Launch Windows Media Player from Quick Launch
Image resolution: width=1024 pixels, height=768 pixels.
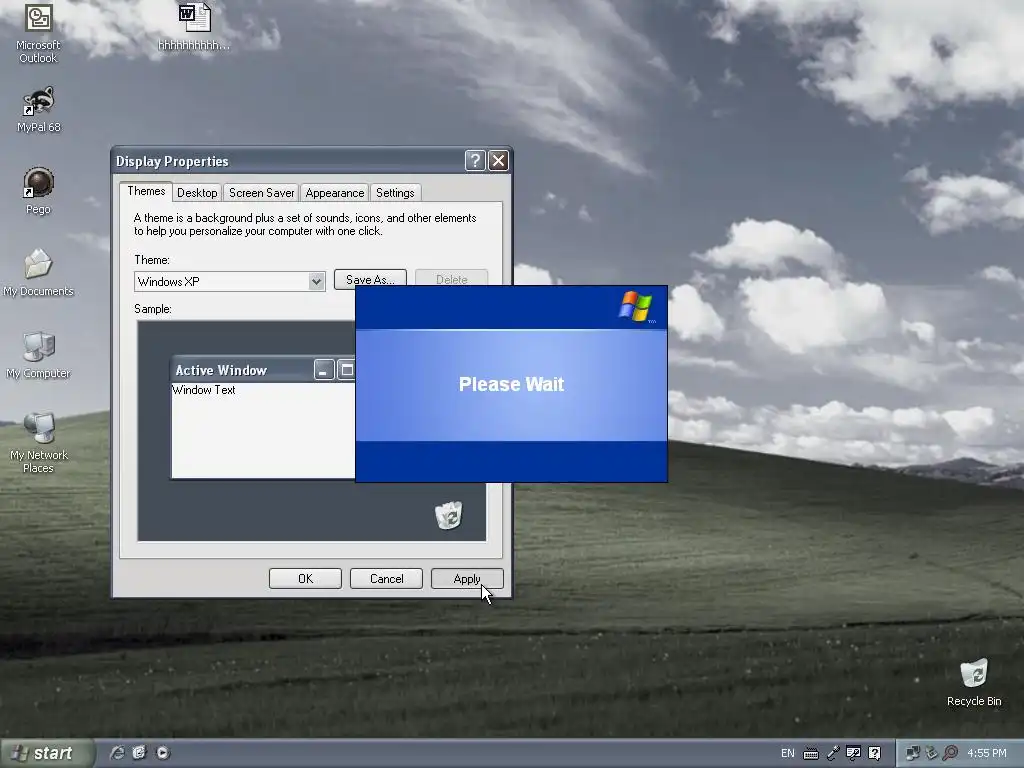pos(163,753)
